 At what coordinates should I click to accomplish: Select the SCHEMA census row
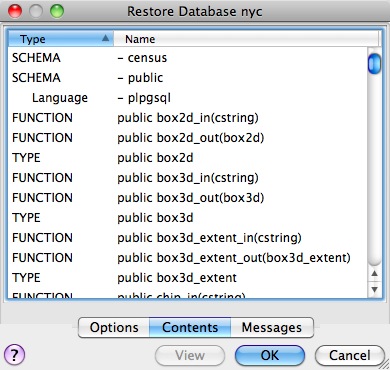[187, 58]
